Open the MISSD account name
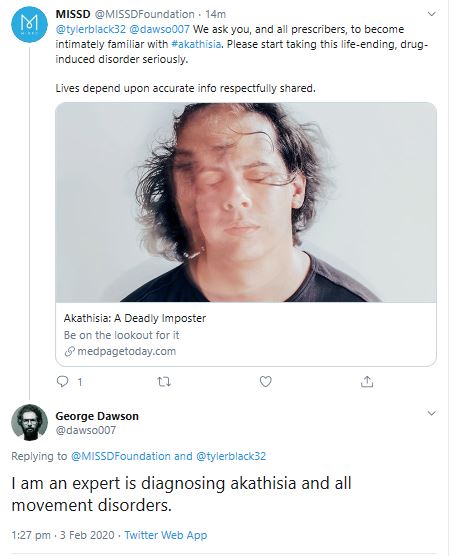451x556 pixels. (73, 14)
